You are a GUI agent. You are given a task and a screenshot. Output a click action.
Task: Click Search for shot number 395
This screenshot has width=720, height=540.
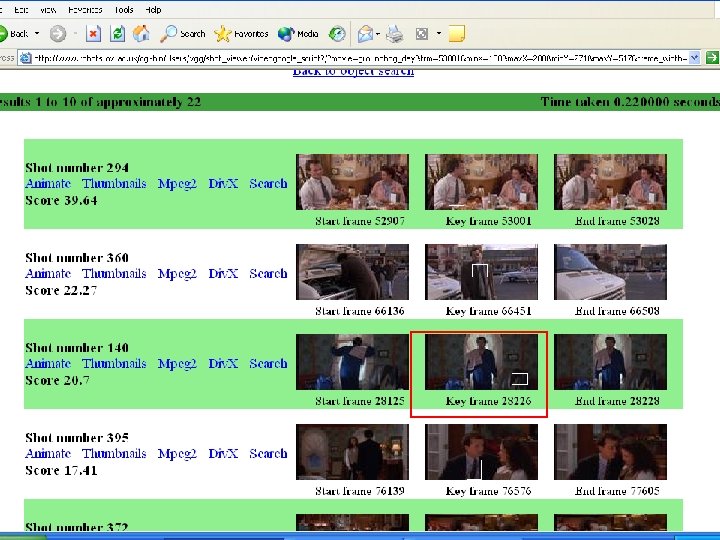268,454
